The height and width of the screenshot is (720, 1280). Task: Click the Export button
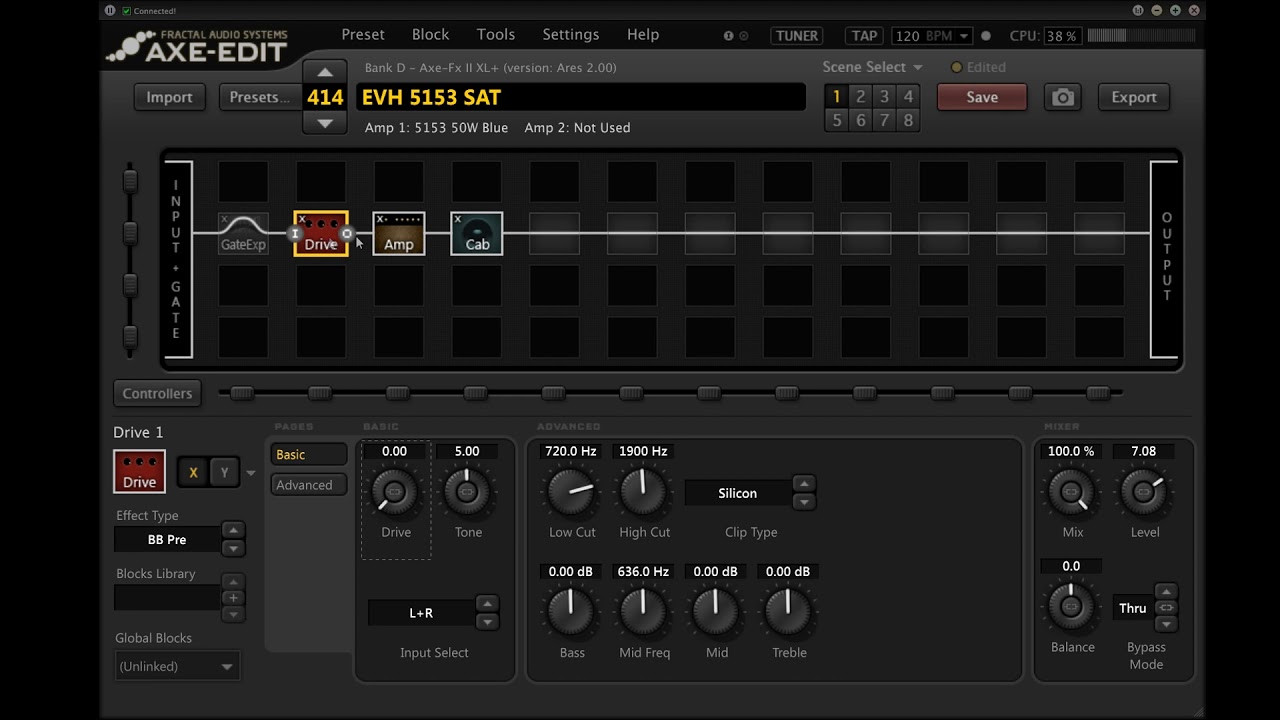click(1134, 97)
